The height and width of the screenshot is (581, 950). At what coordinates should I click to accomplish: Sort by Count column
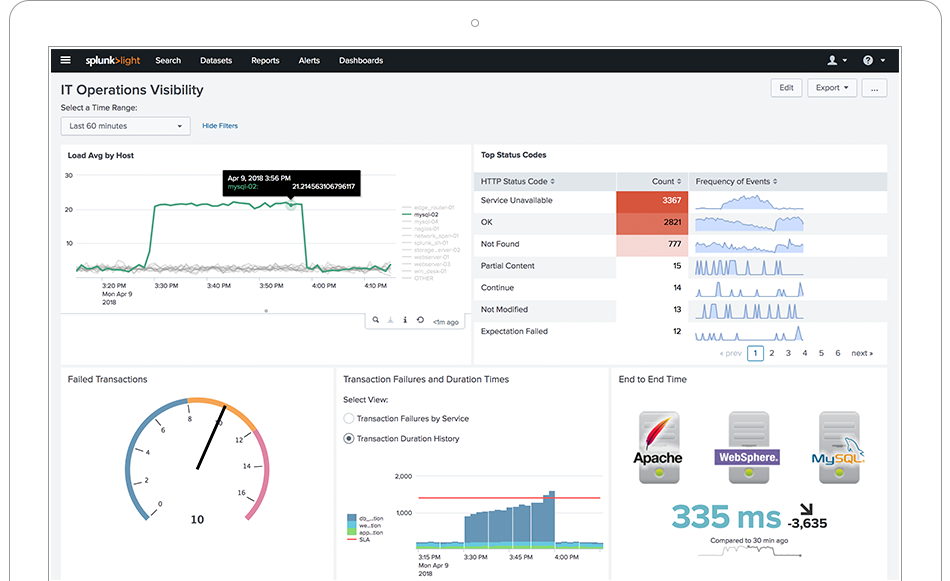666,181
